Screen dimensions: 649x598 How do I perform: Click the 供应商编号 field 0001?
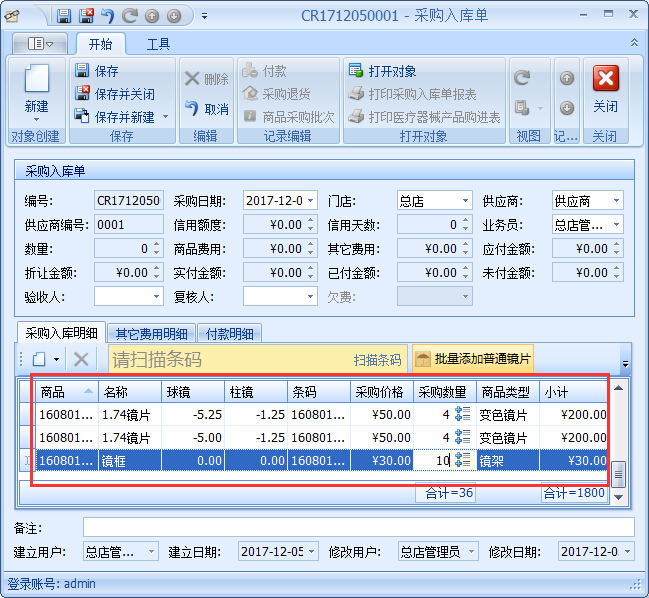point(129,225)
